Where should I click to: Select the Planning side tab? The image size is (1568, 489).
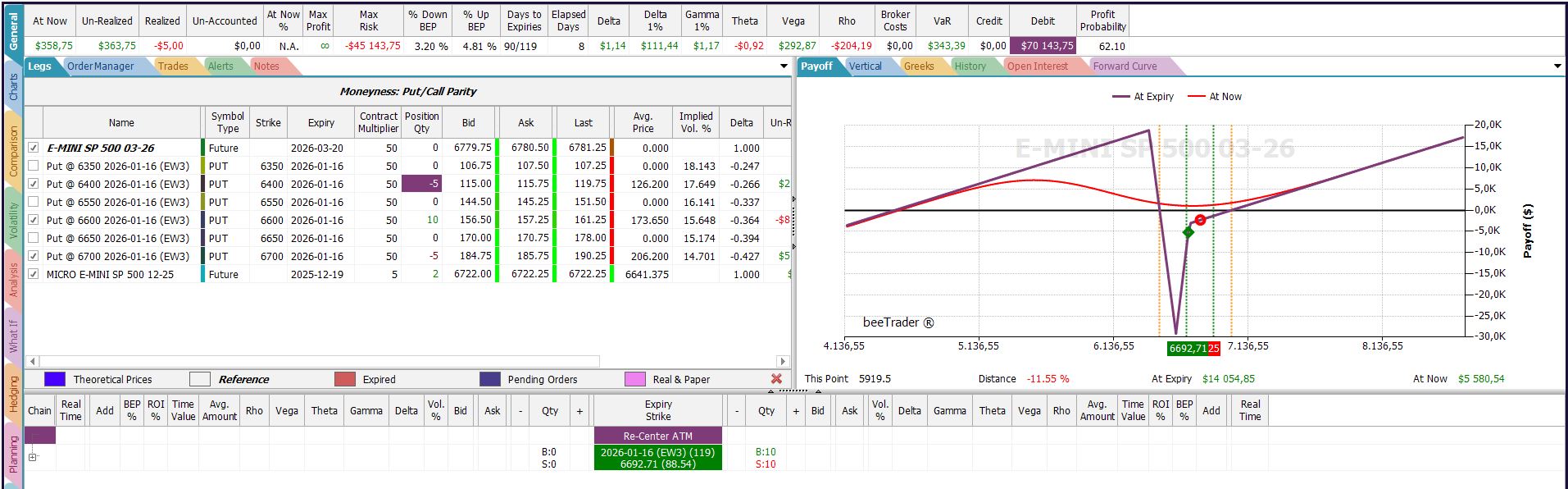pos(13,454)
